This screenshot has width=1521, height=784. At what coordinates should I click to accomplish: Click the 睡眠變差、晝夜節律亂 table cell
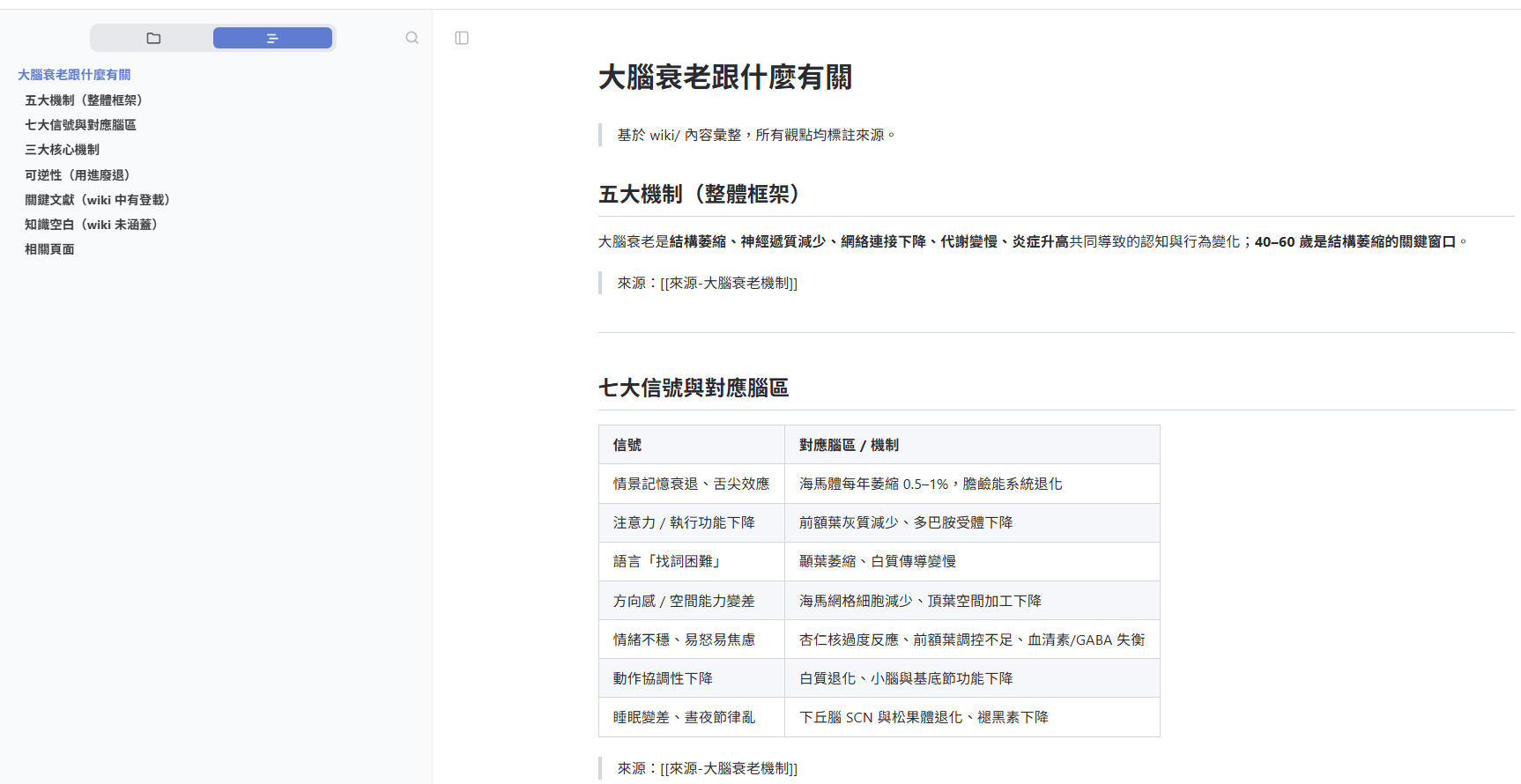pyautogui.click(x=684, y=717)
